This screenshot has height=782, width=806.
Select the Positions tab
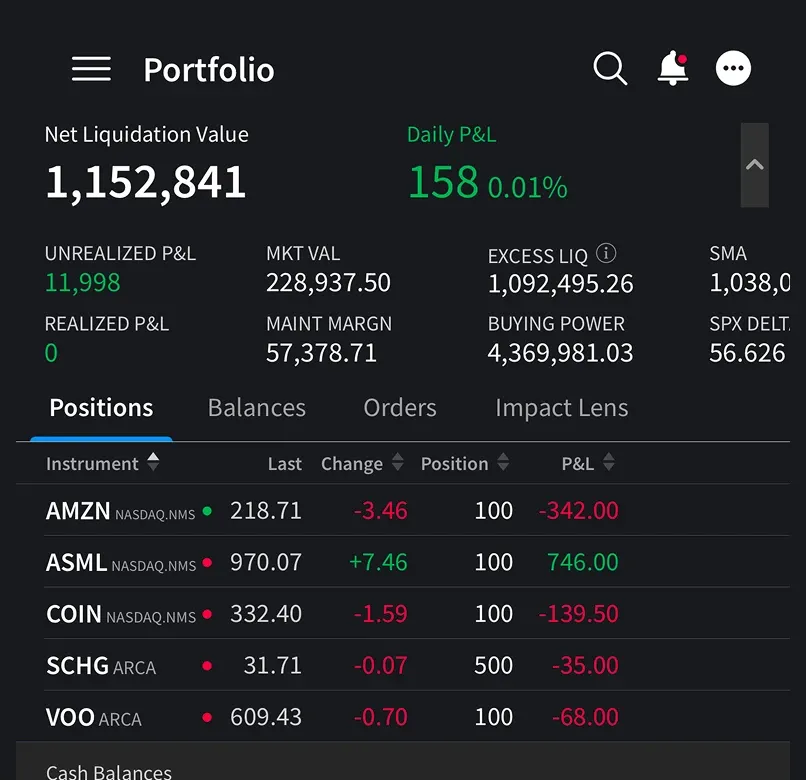coord(101,408)
